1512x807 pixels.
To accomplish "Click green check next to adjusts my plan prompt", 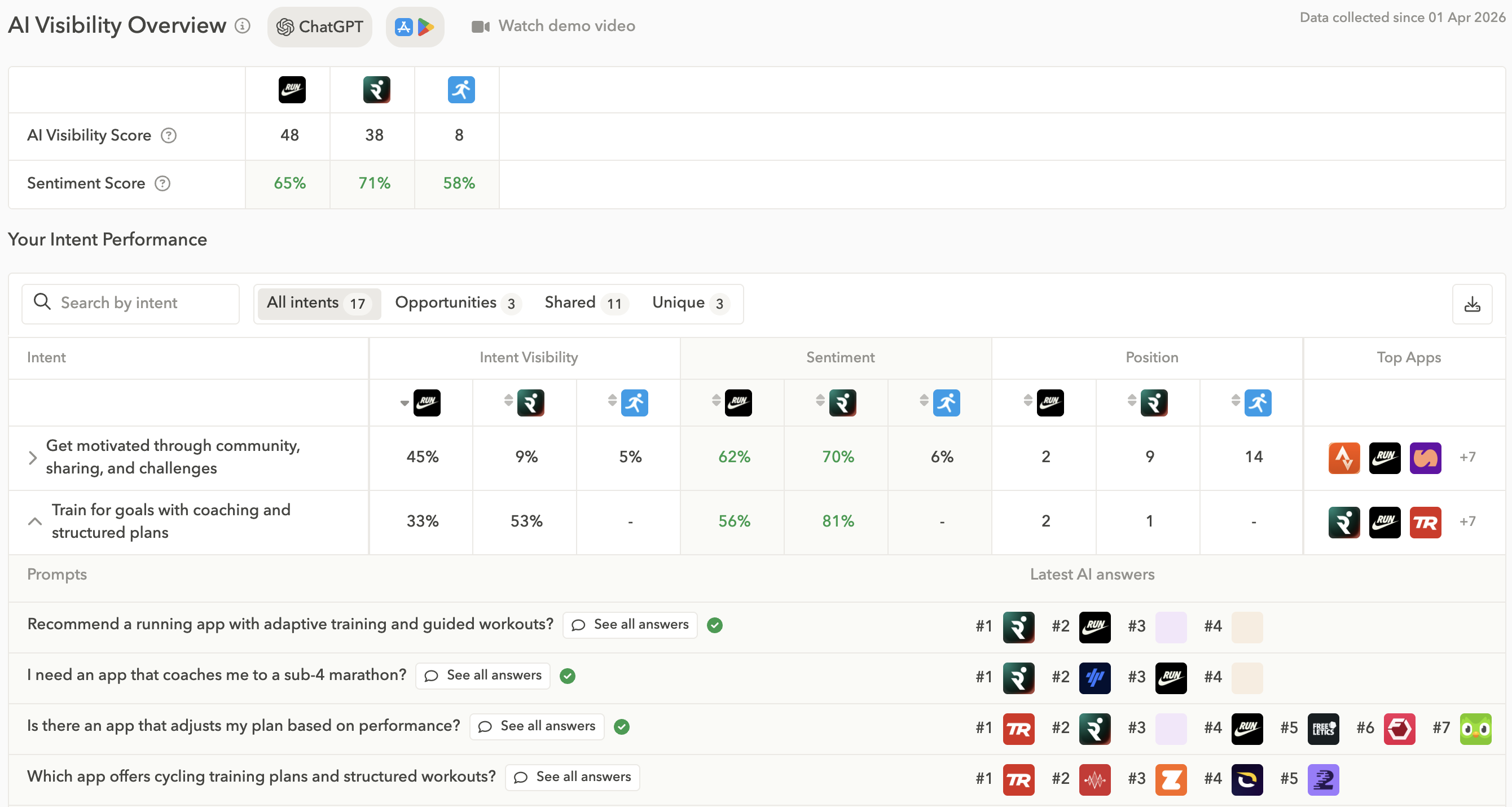I will 622,727.
